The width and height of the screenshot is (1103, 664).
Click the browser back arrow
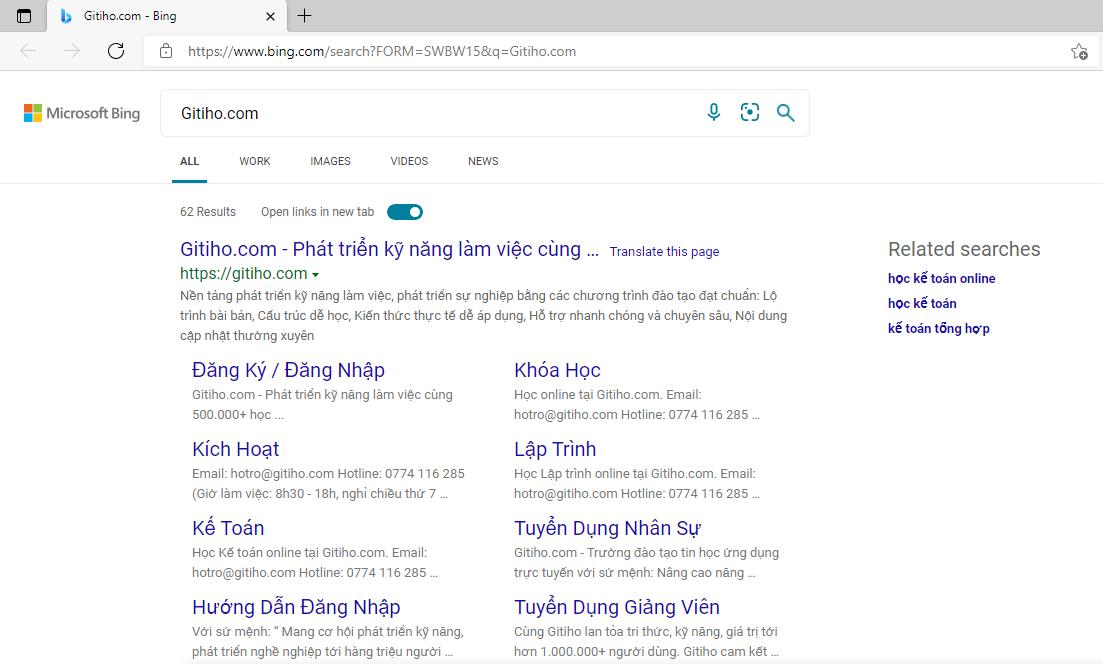pos(28,50)
